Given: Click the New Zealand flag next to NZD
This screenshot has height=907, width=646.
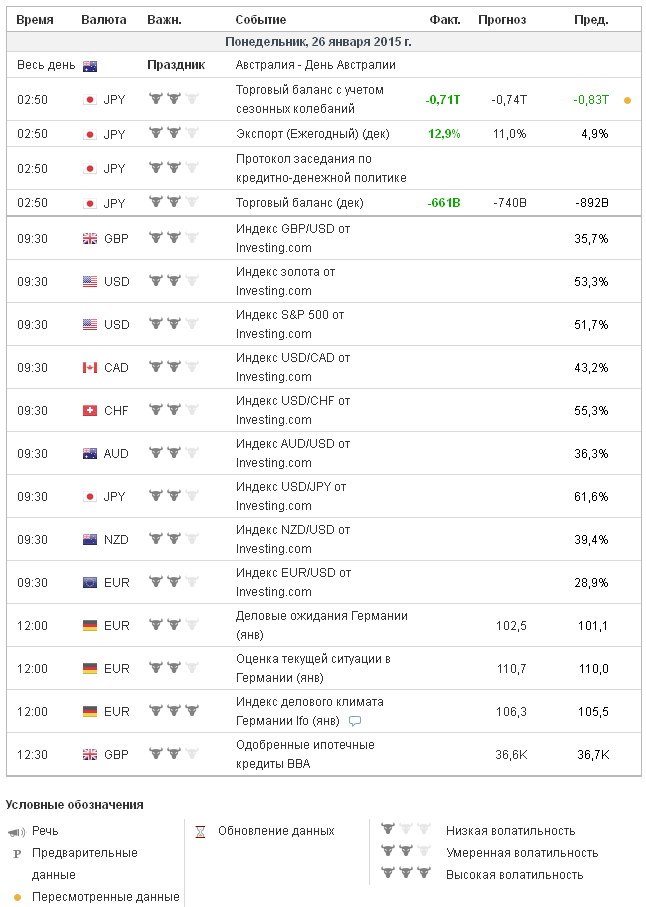Looking at the screenshot, I should pyautogui.click(x=90, y=540).
